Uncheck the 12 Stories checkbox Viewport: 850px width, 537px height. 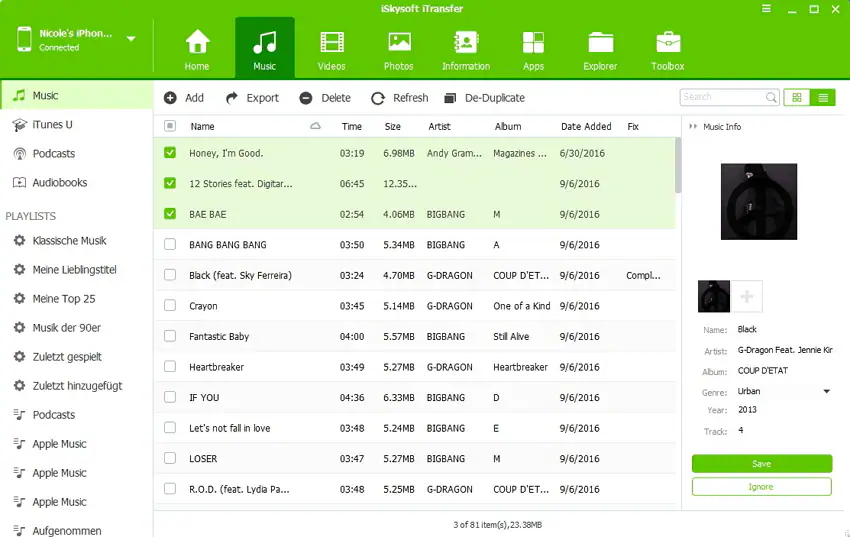point(170,183)
